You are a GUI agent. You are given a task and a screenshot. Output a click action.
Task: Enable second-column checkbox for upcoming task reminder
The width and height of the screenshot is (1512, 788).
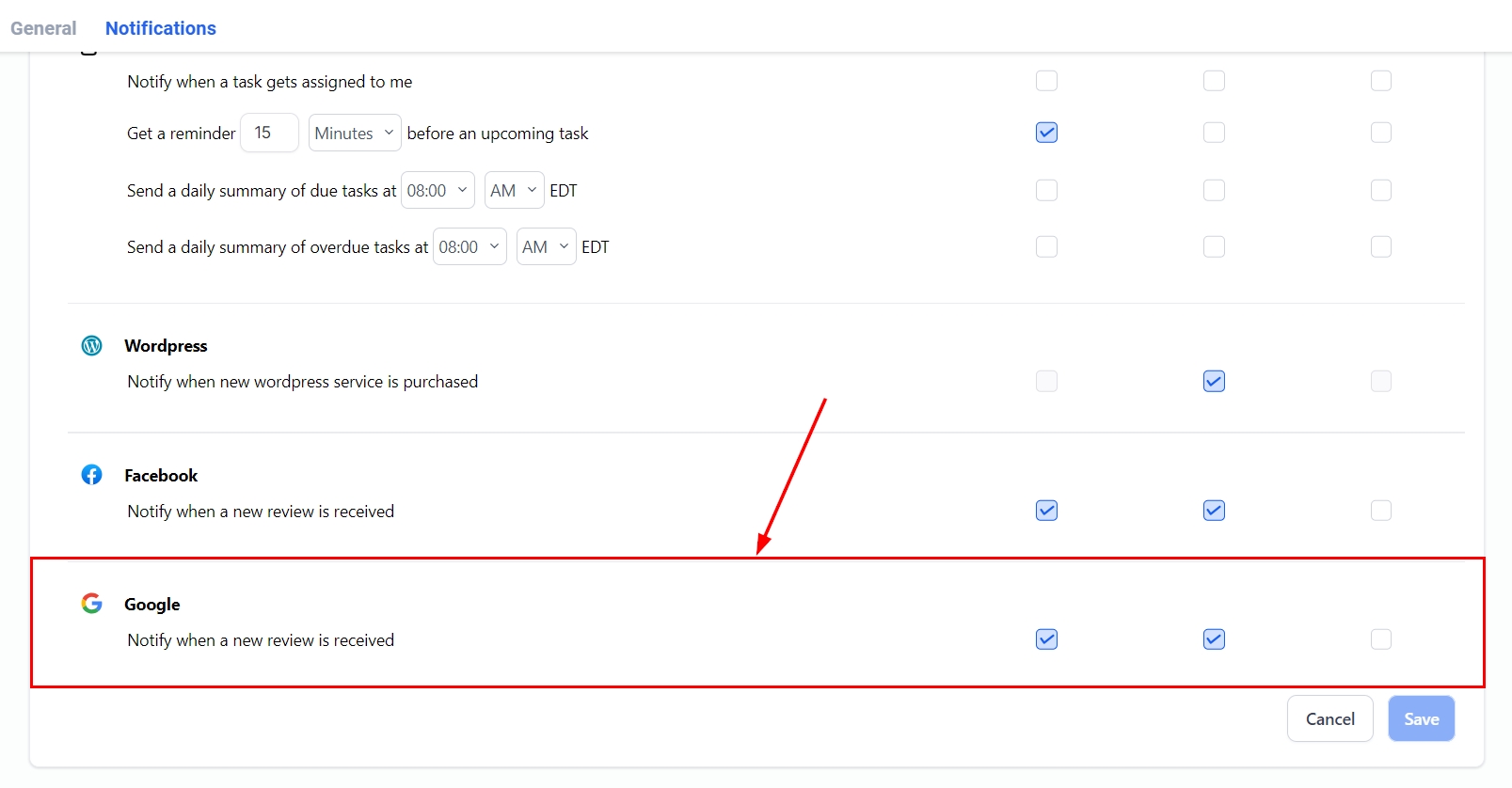tap(1214, 133)
